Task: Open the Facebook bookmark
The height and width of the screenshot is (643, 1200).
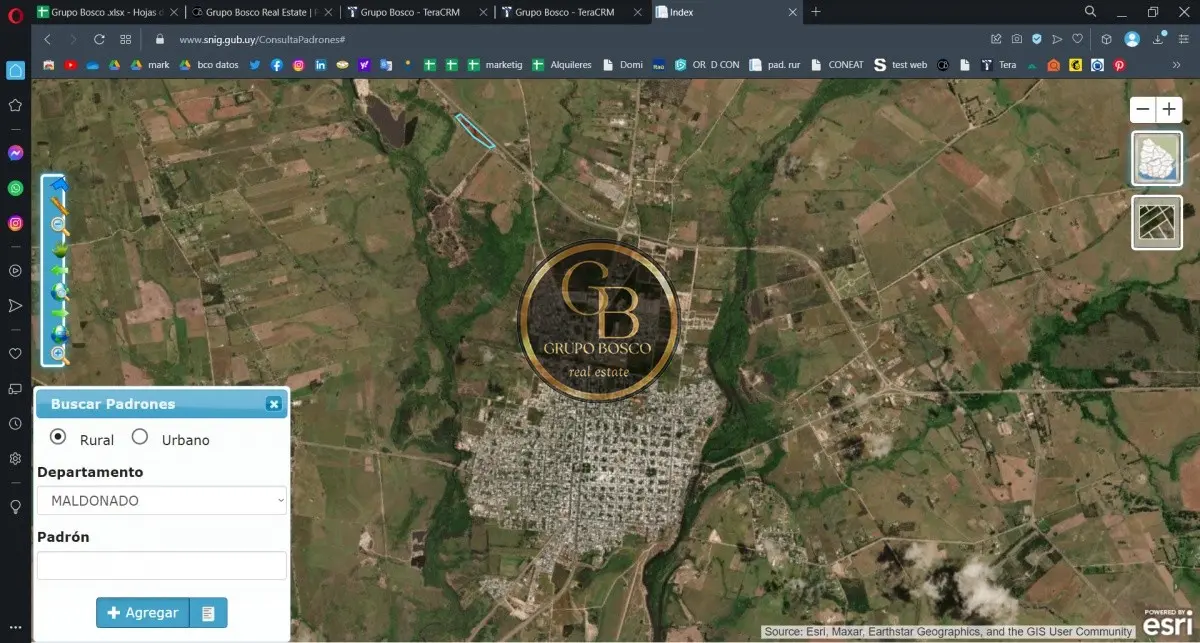Action: [277, 65]
